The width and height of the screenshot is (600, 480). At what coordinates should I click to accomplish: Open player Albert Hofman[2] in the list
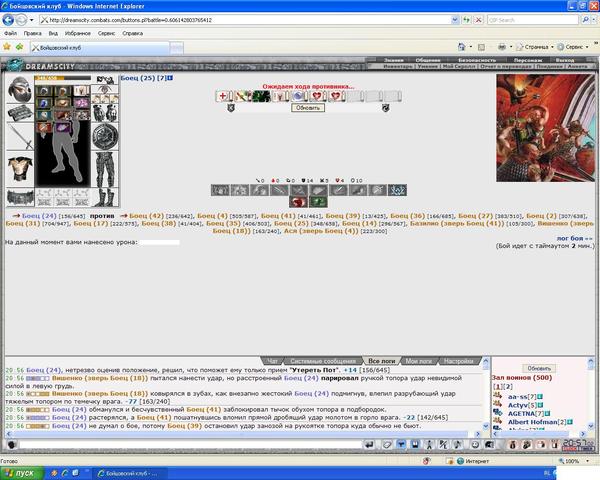[537, 422]
